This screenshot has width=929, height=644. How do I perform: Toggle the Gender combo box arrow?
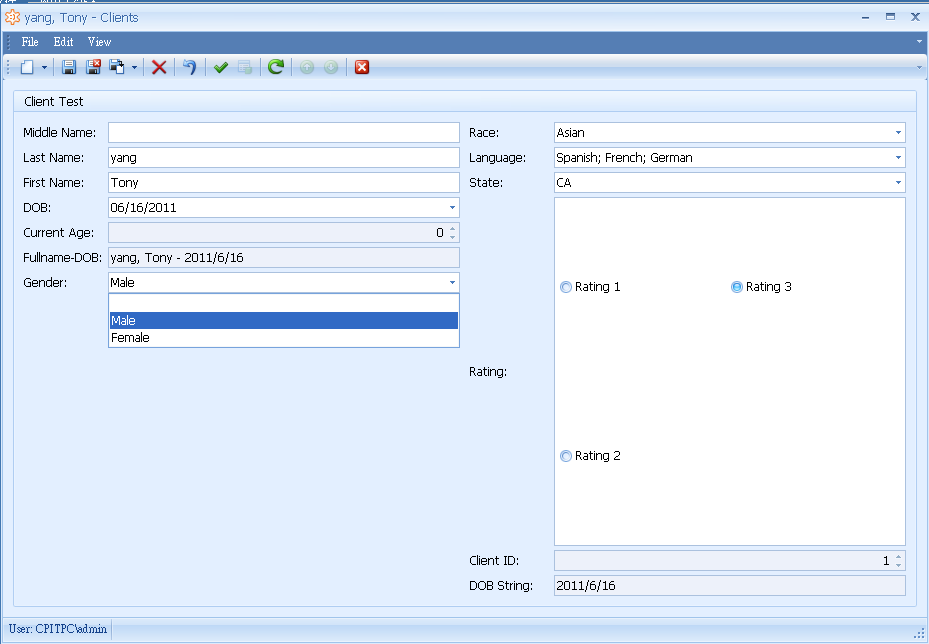coord(452,283)
